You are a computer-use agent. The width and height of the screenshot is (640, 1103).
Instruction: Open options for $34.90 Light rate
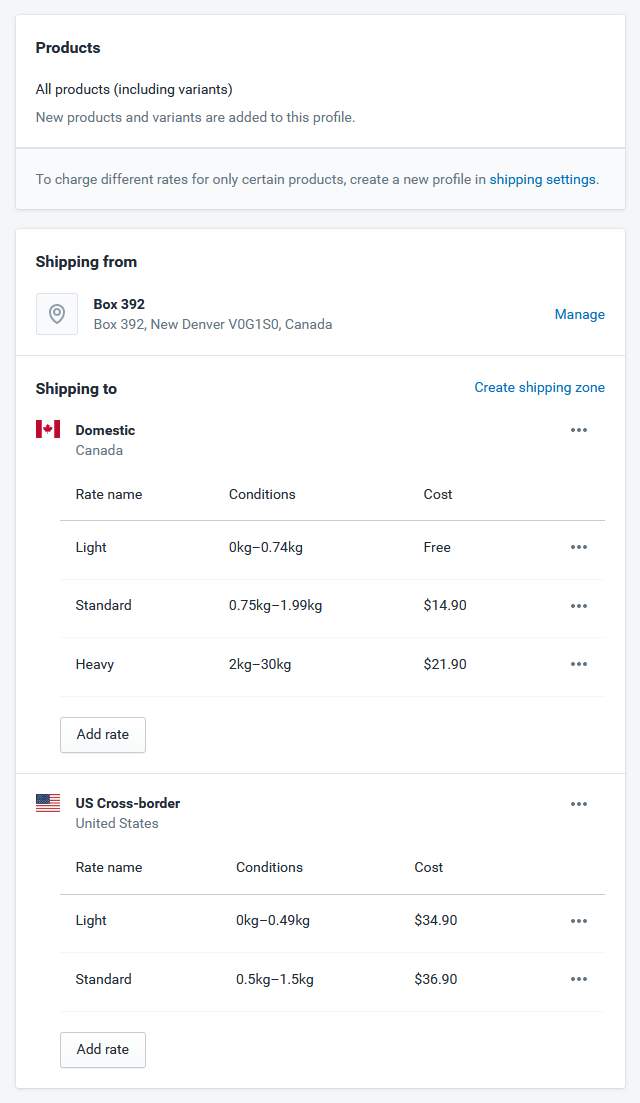(x=579, y=921)
